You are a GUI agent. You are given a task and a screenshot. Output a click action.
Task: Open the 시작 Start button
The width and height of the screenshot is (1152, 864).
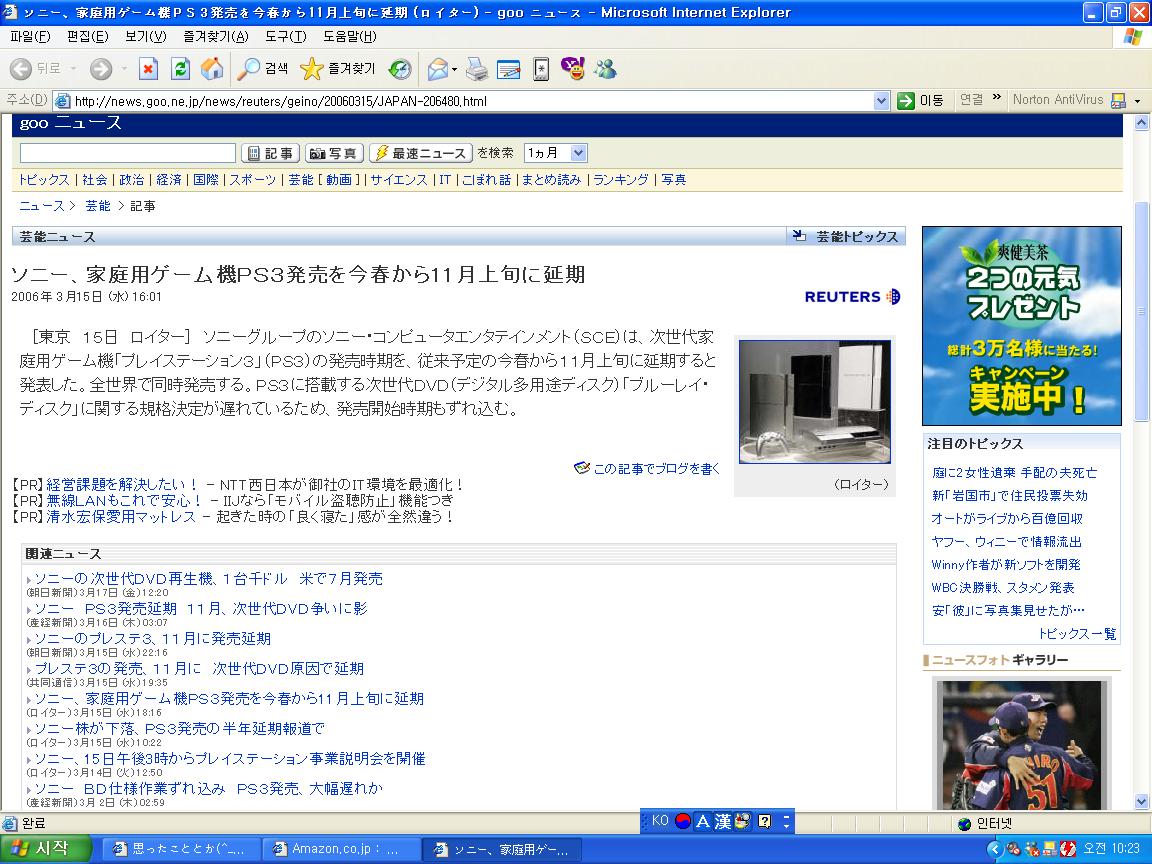click(x=46, y=849)
